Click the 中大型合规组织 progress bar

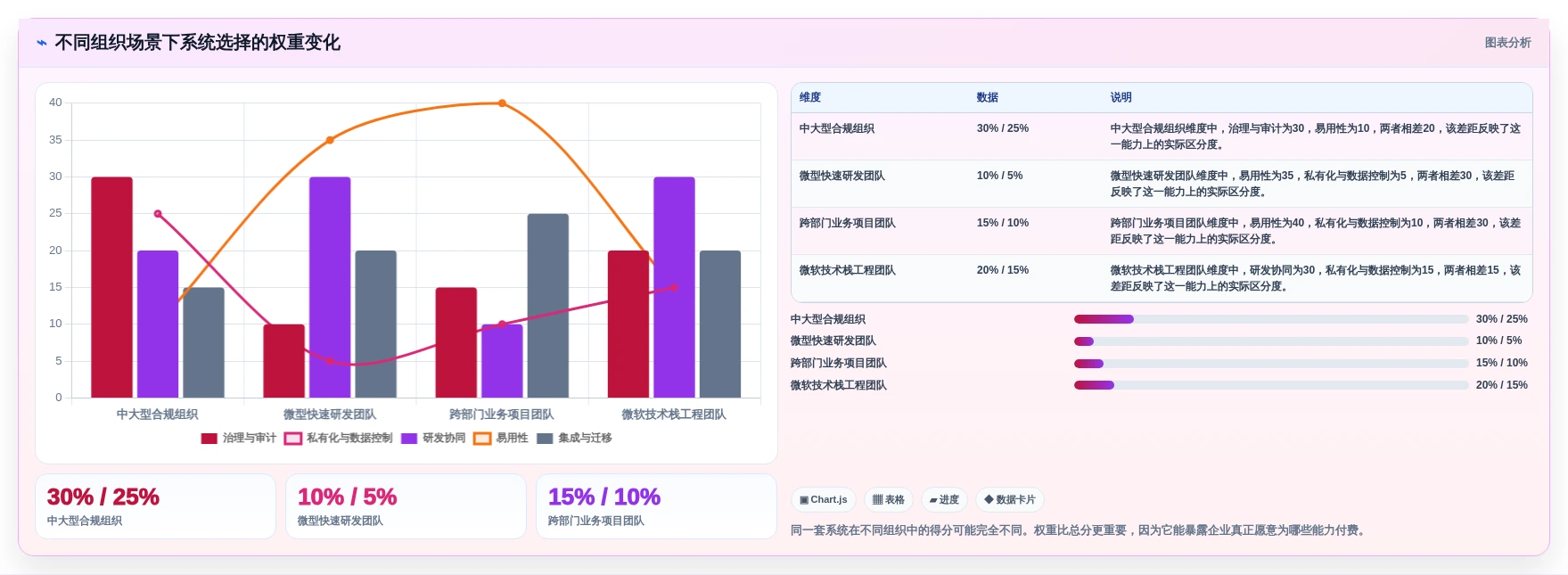click(x=1271, y=319)
